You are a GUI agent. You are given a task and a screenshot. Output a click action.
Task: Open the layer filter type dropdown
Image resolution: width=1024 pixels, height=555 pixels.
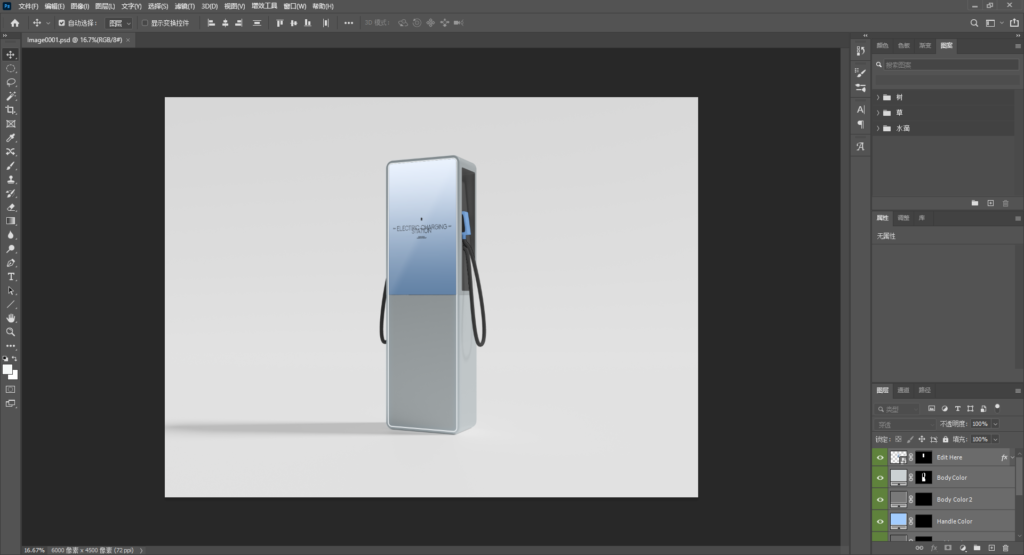tap(899, 409)
